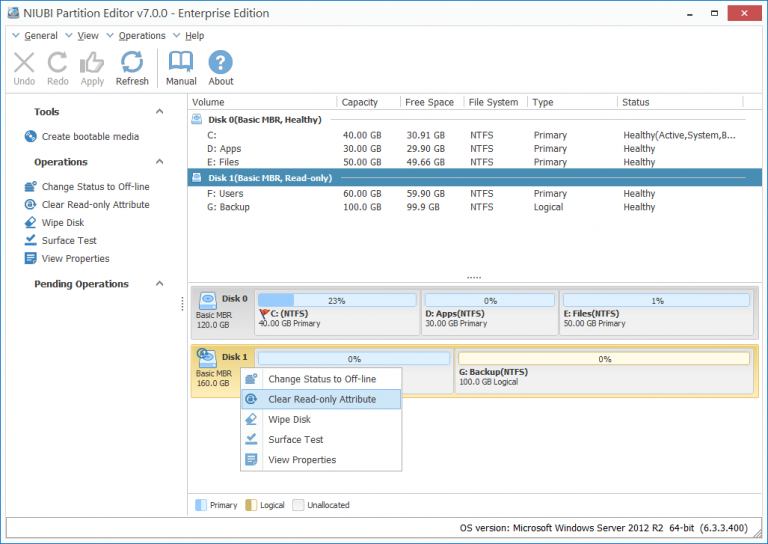Click context menu Wipe Disk icon
The image size is (768, 544).
point(251,419)
